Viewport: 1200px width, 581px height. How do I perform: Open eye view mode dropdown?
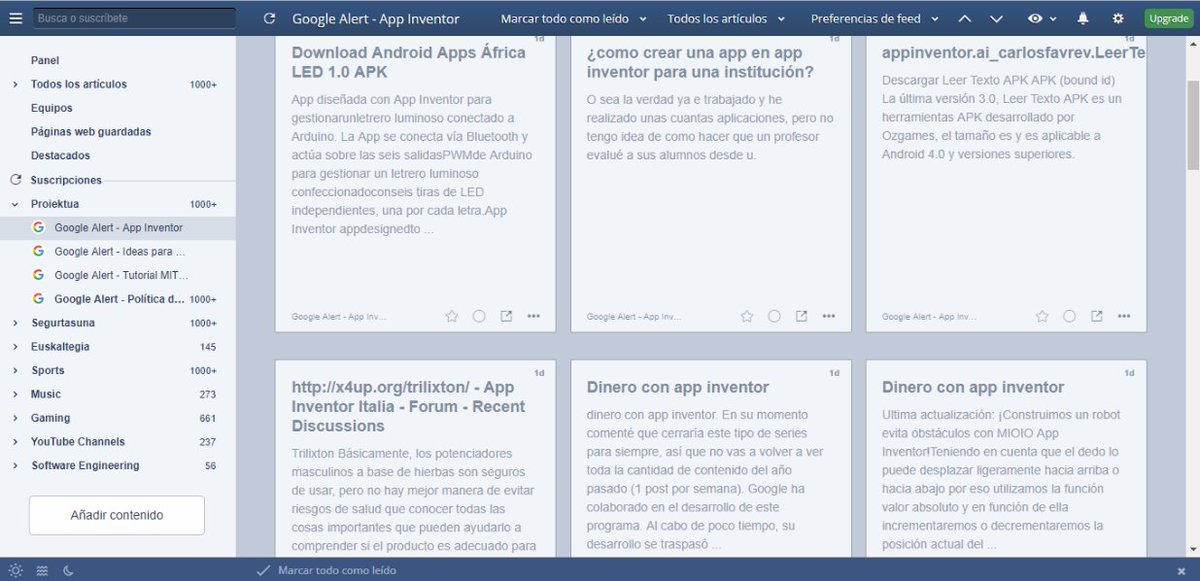1043,18
